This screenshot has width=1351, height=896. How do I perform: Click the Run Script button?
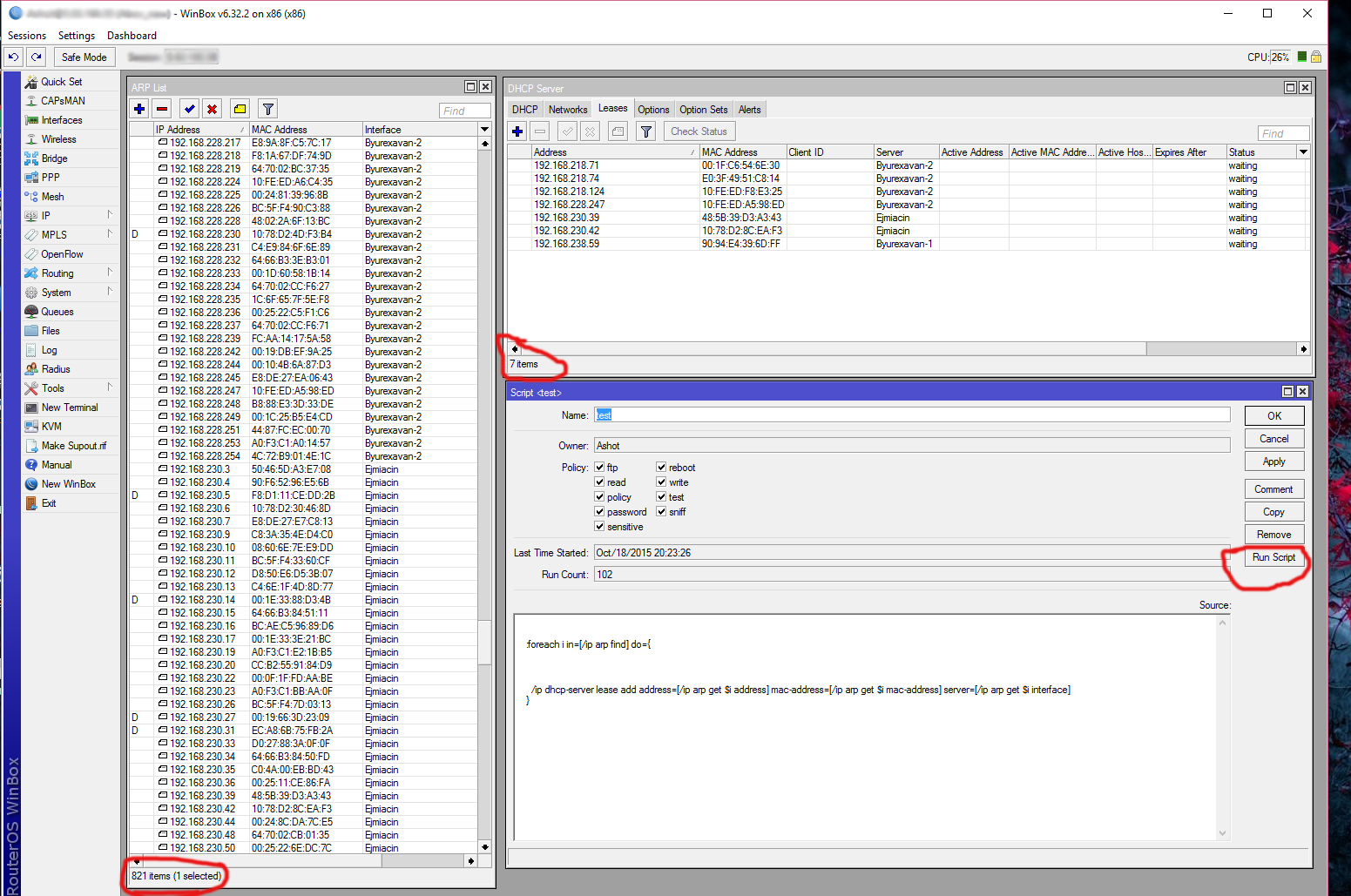click(x=1273, y=557)
